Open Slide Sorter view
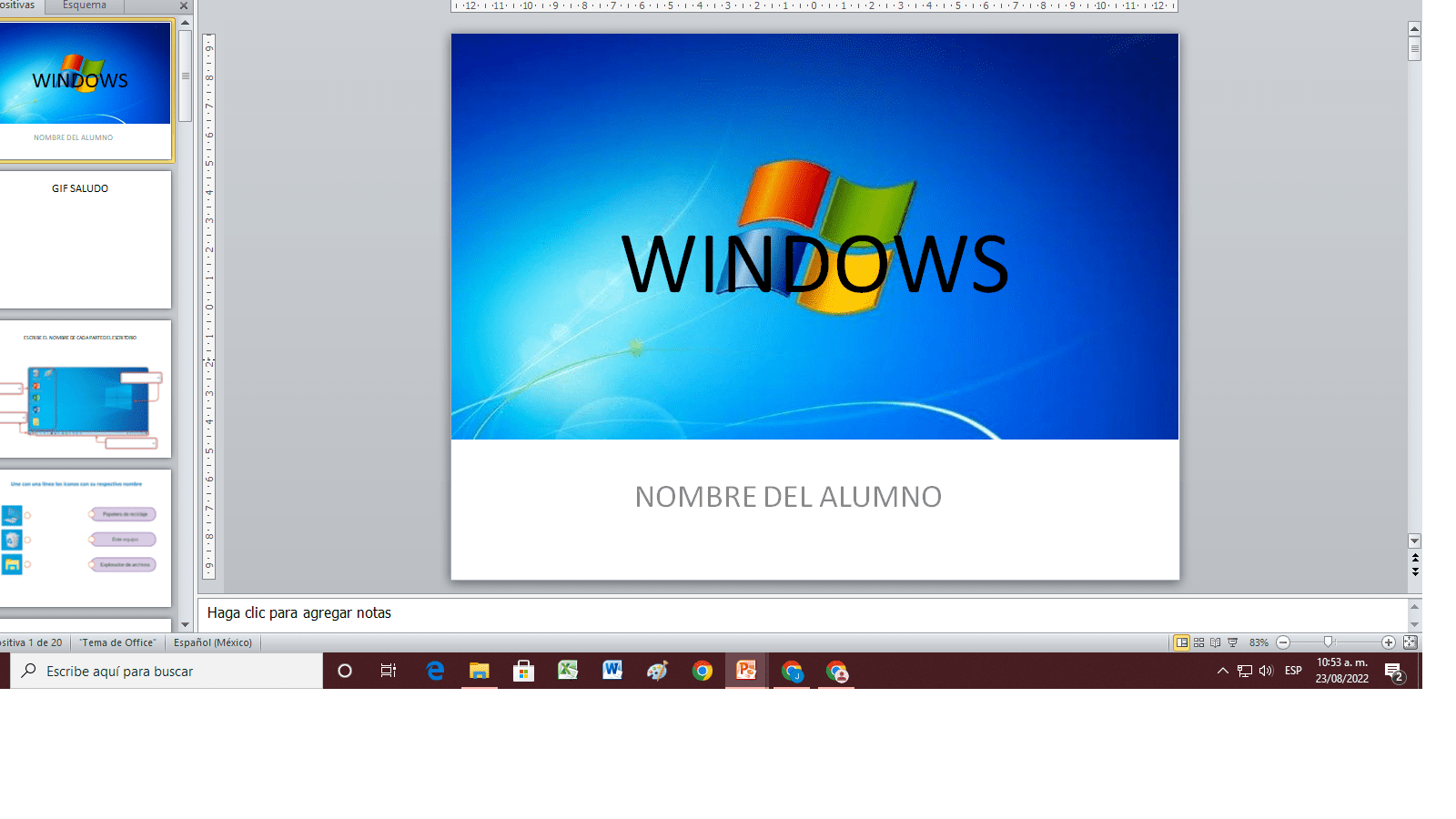The width and height of the screenshot is (1456, 819). pyautogui.click(x=1199, y=642)
